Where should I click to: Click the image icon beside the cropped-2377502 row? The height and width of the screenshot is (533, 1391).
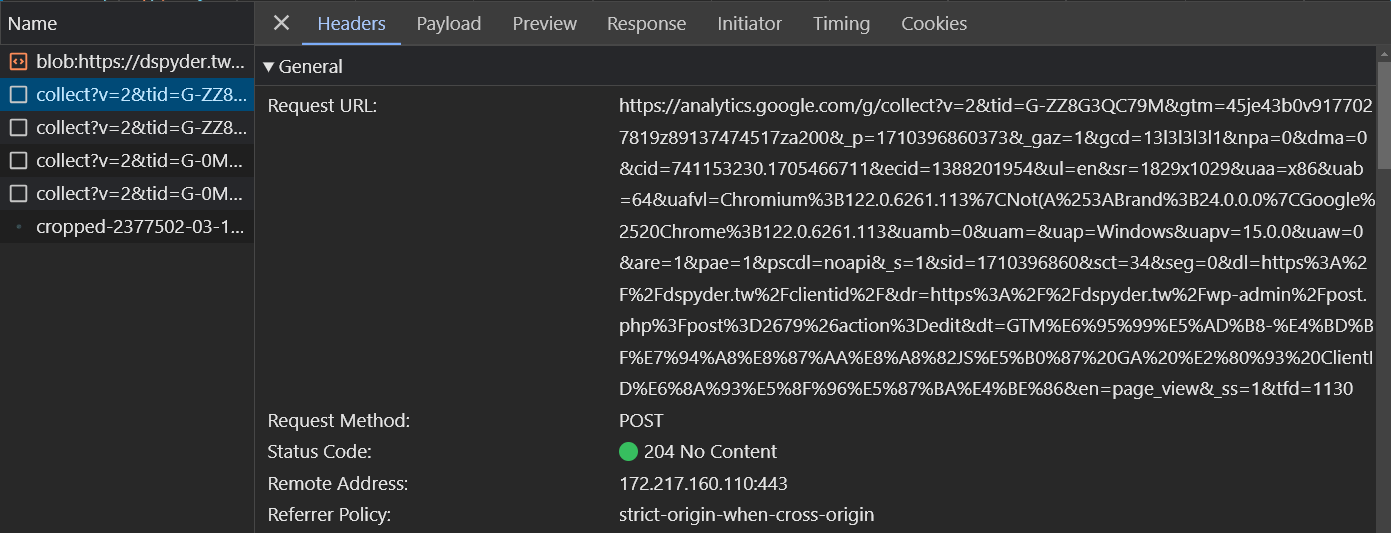tap(18, 227)
